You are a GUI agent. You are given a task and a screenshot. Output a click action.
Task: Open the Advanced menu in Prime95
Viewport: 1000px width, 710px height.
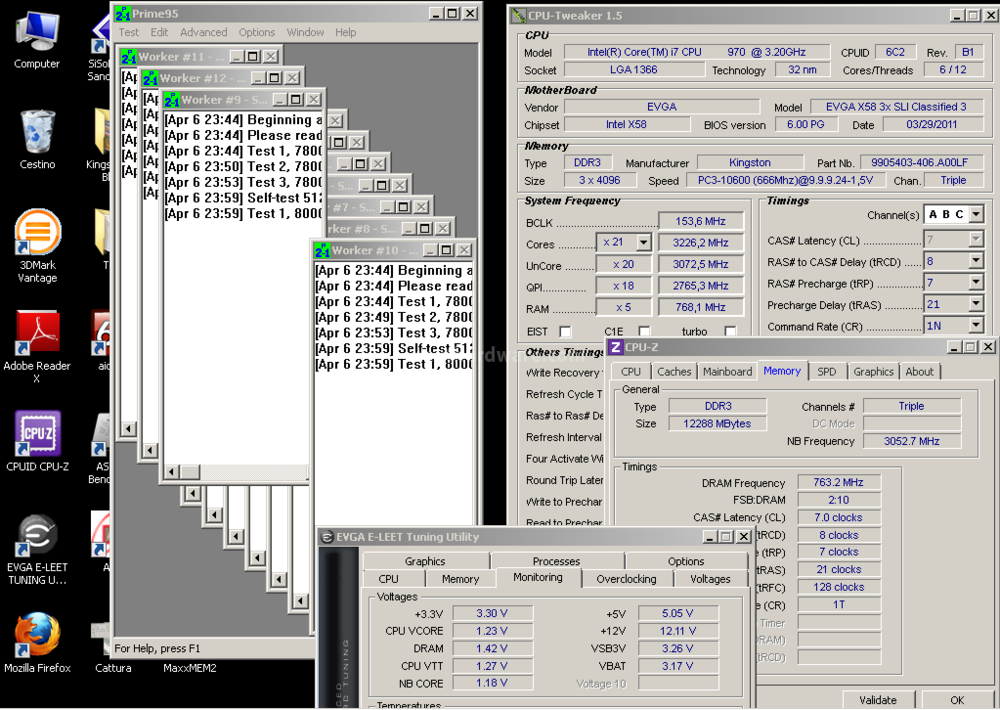(203, 33)
